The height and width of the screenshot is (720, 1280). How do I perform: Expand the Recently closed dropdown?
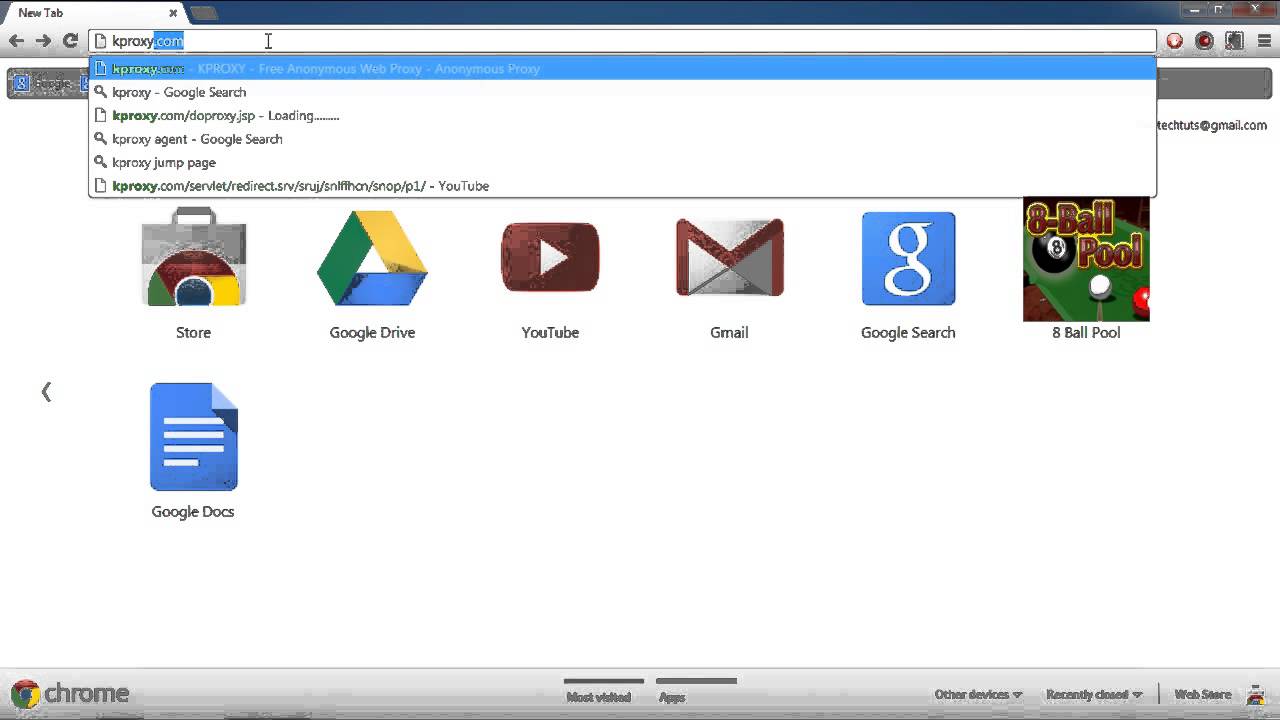(x=1094, y=694)
